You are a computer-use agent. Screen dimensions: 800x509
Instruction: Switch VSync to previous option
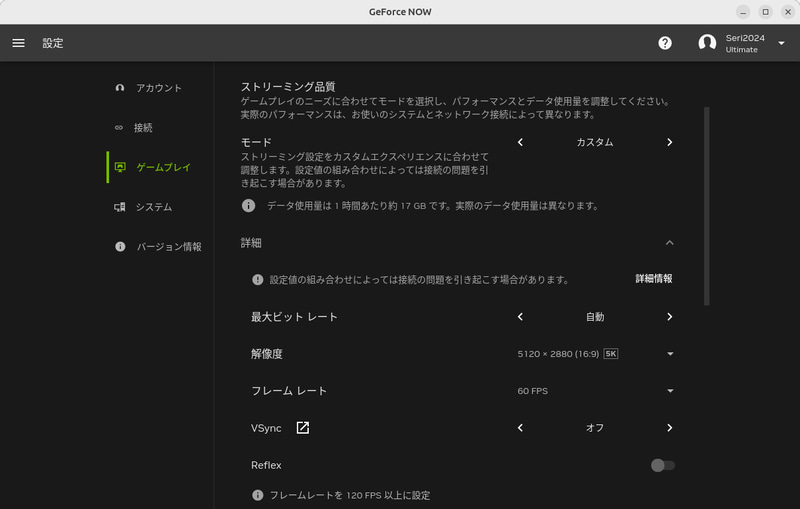point(520,428)
